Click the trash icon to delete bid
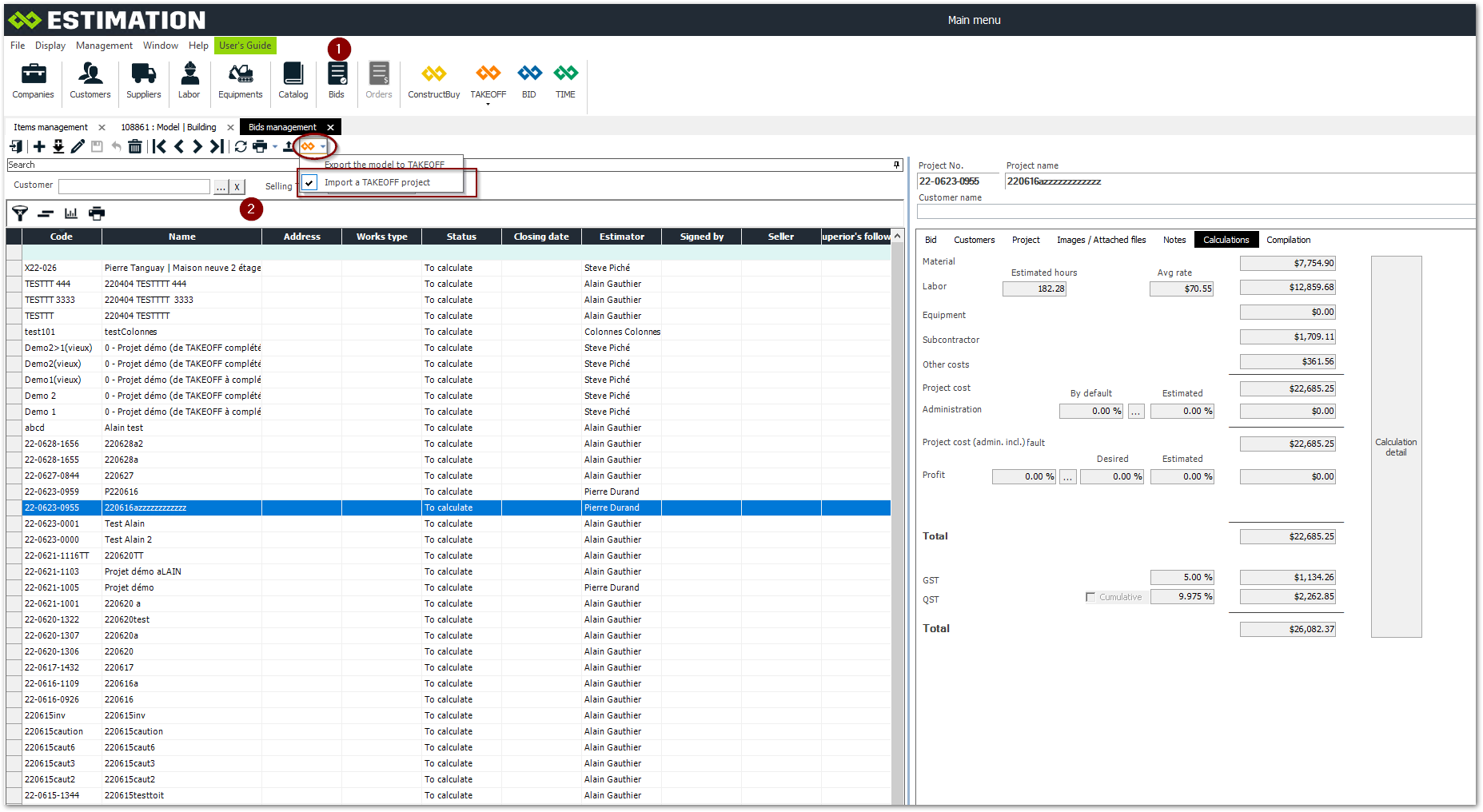This screenshot has width=1483, height=812. point(135,146)
